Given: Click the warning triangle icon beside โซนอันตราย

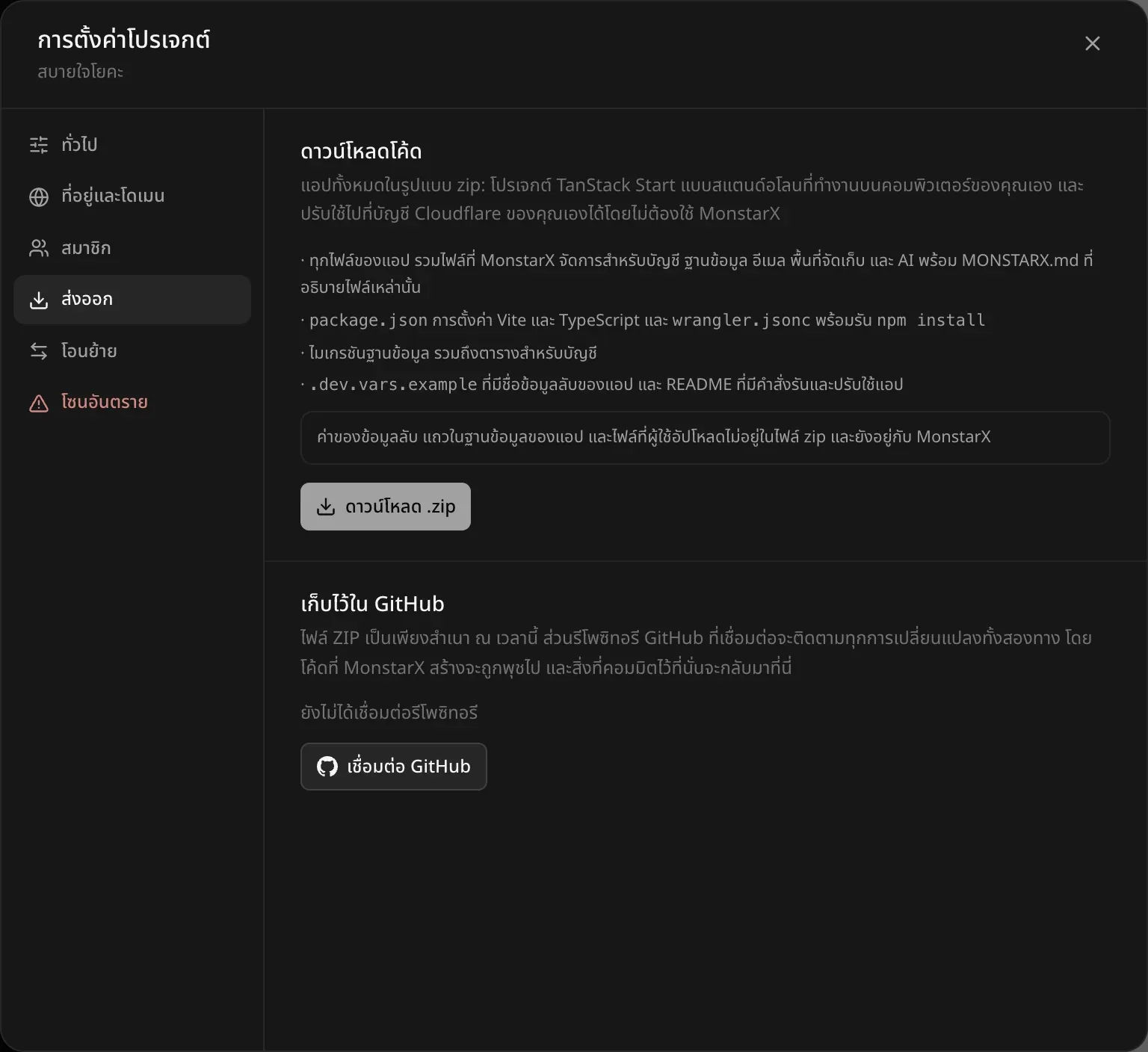Looking at the screenshot, I should (39, 403).
